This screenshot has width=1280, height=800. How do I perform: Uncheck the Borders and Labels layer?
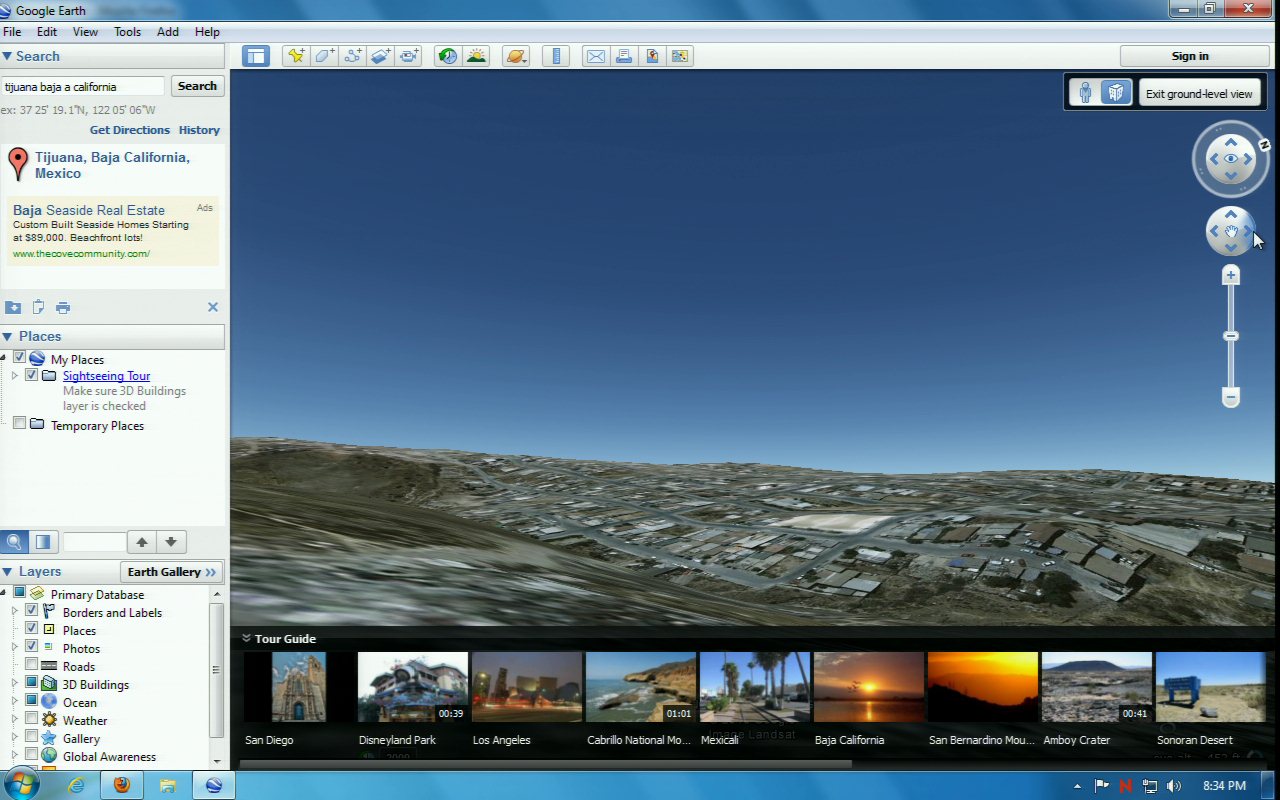coord(32,612)
